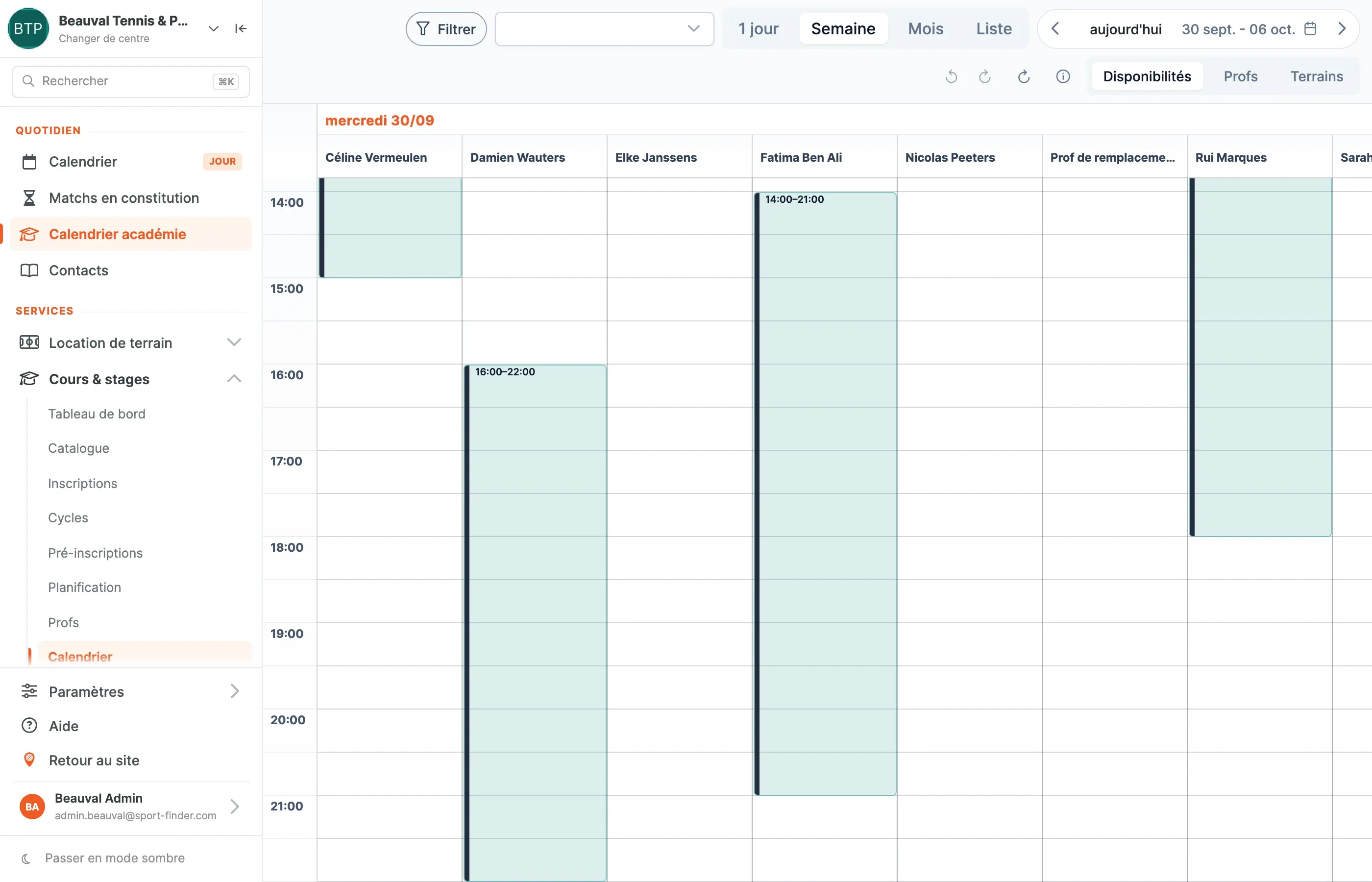Focus the Rechercher search field

[x=130, y=81]
